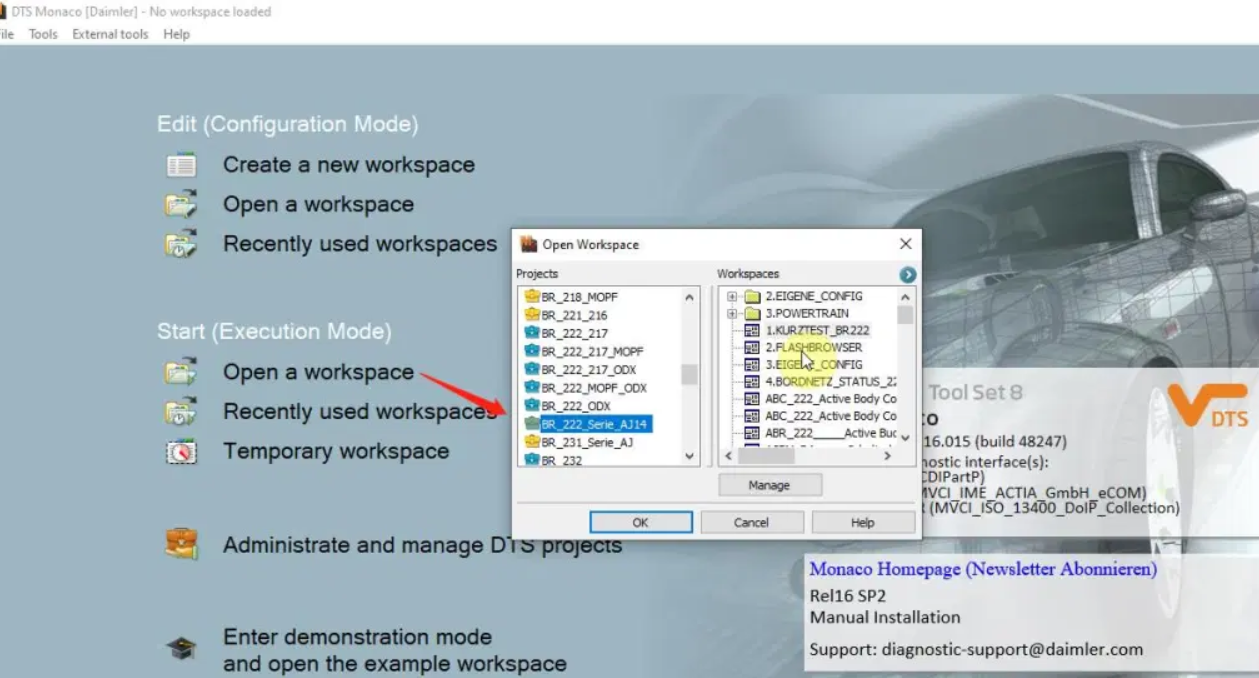This screenshot has width=1259, height=678.
Task: Click the Temporary workspace clock icon
Action: click(x=181, y=452)
